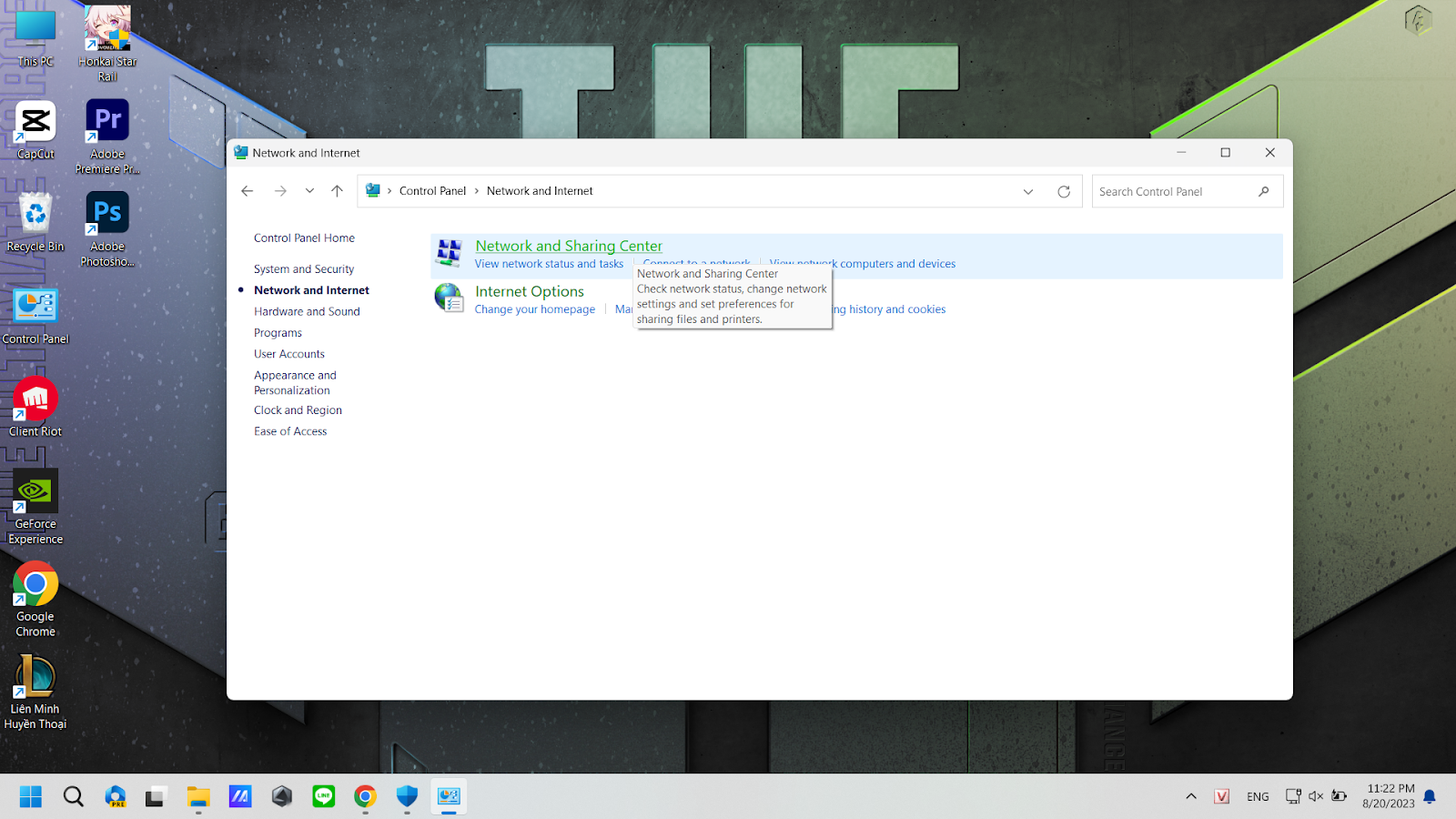This screenshot has width=1456, height=819.
Task: Open the Internet Options globe icon
Action: [x=449, y=298]
